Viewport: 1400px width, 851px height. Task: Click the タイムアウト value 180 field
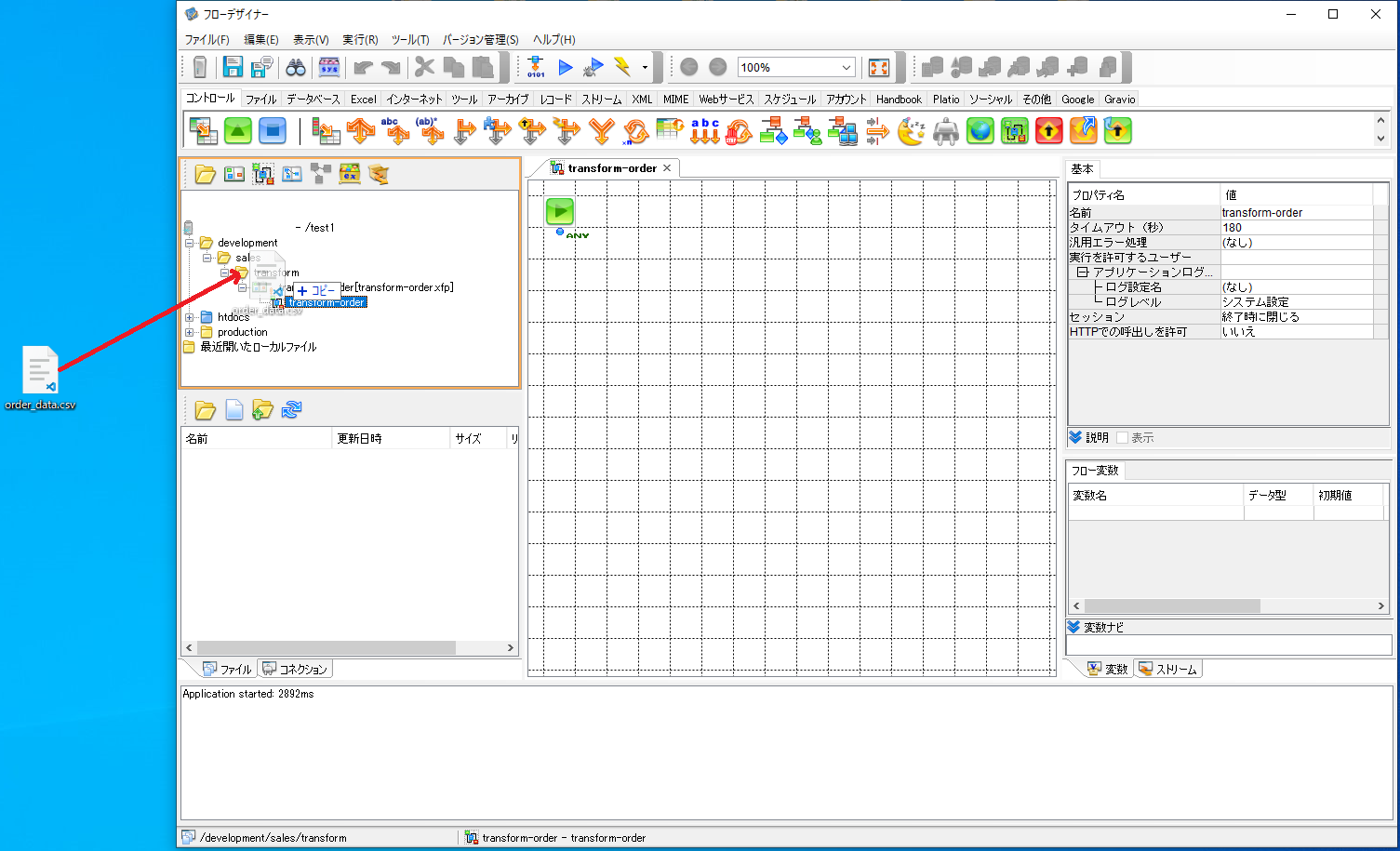(x=1297, y=228)
